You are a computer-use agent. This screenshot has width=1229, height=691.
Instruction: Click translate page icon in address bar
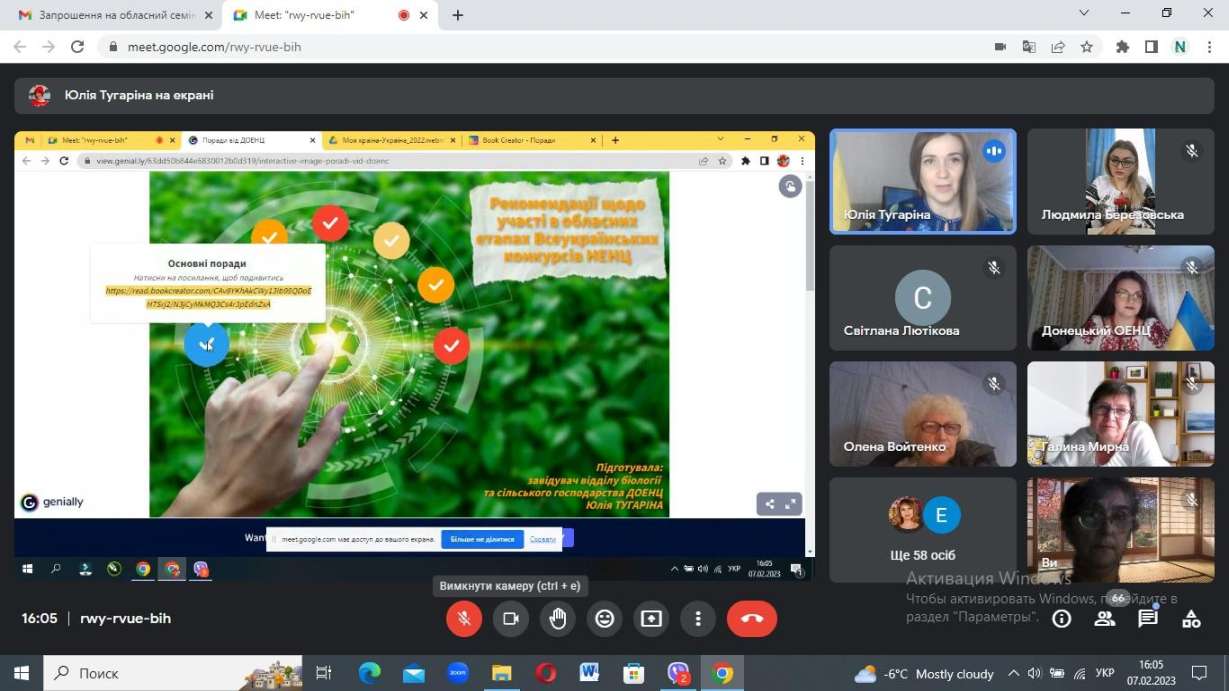point(1029,47)
